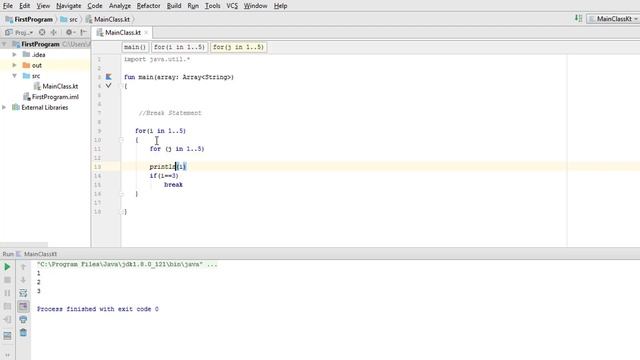Click the main() structure breadcrumb
Viewport: 640px width, 360px height.
point(135,47)
